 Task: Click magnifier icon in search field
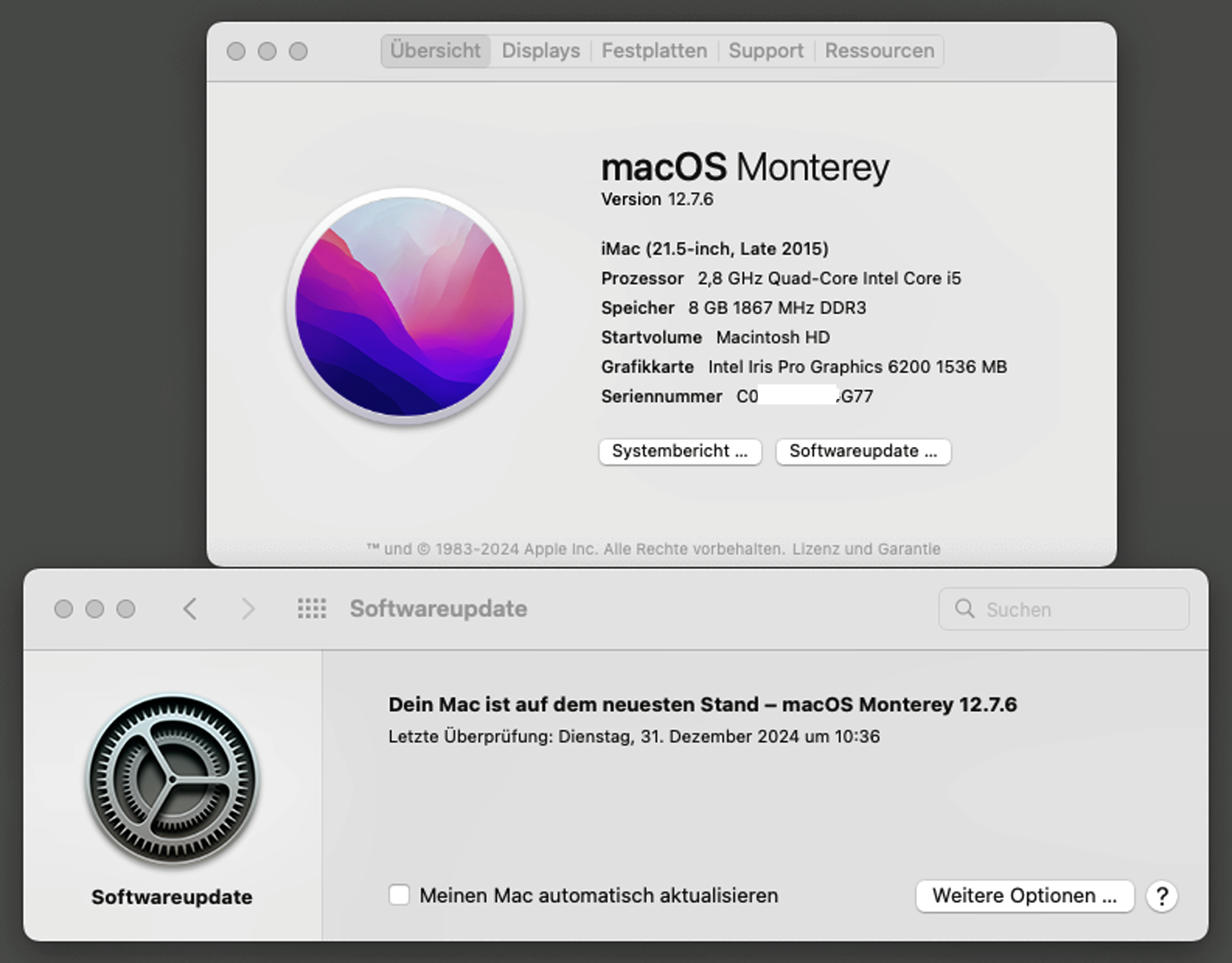(x=964, y=609)
